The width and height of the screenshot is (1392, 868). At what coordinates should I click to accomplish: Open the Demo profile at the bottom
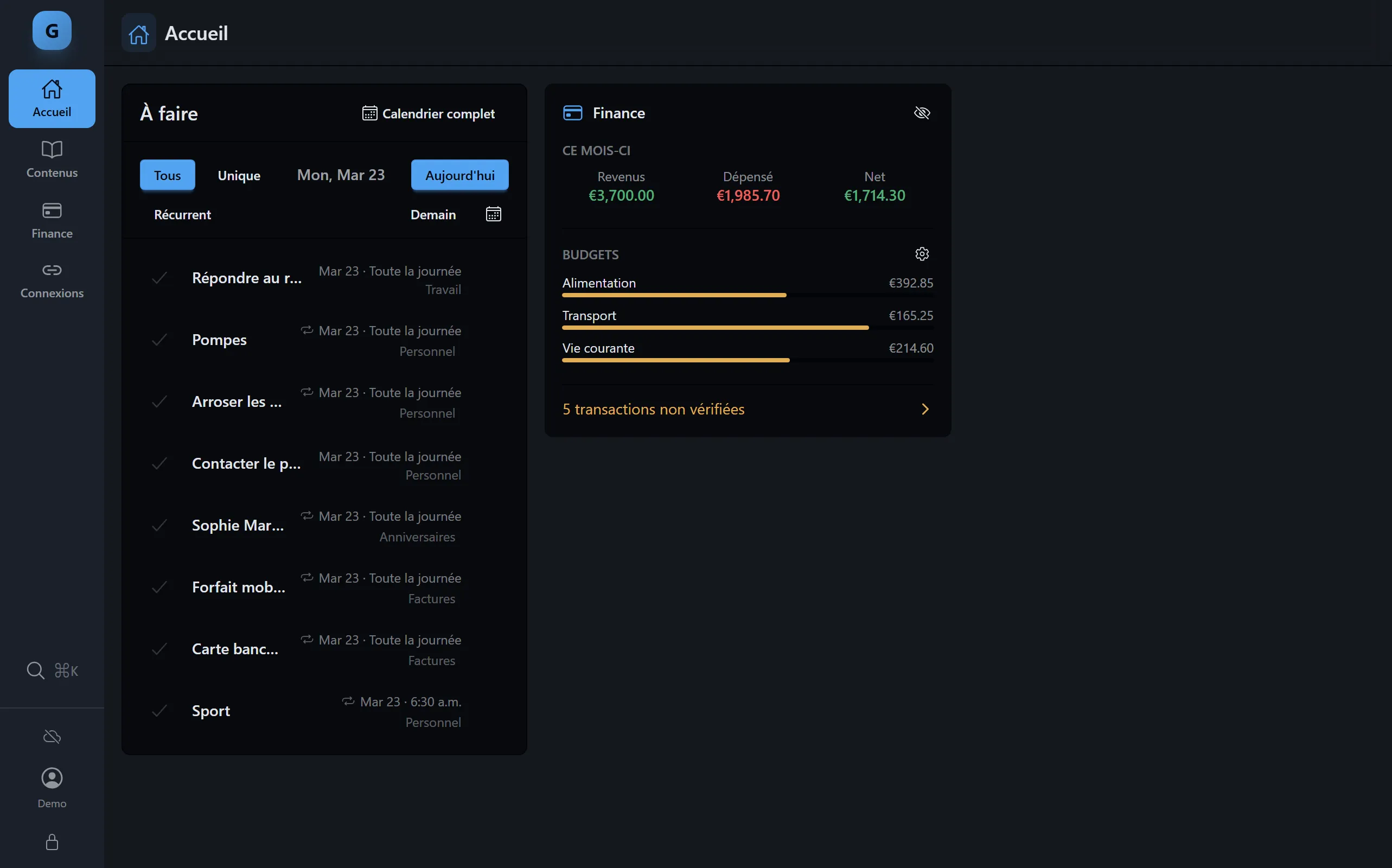coord(51,787)
